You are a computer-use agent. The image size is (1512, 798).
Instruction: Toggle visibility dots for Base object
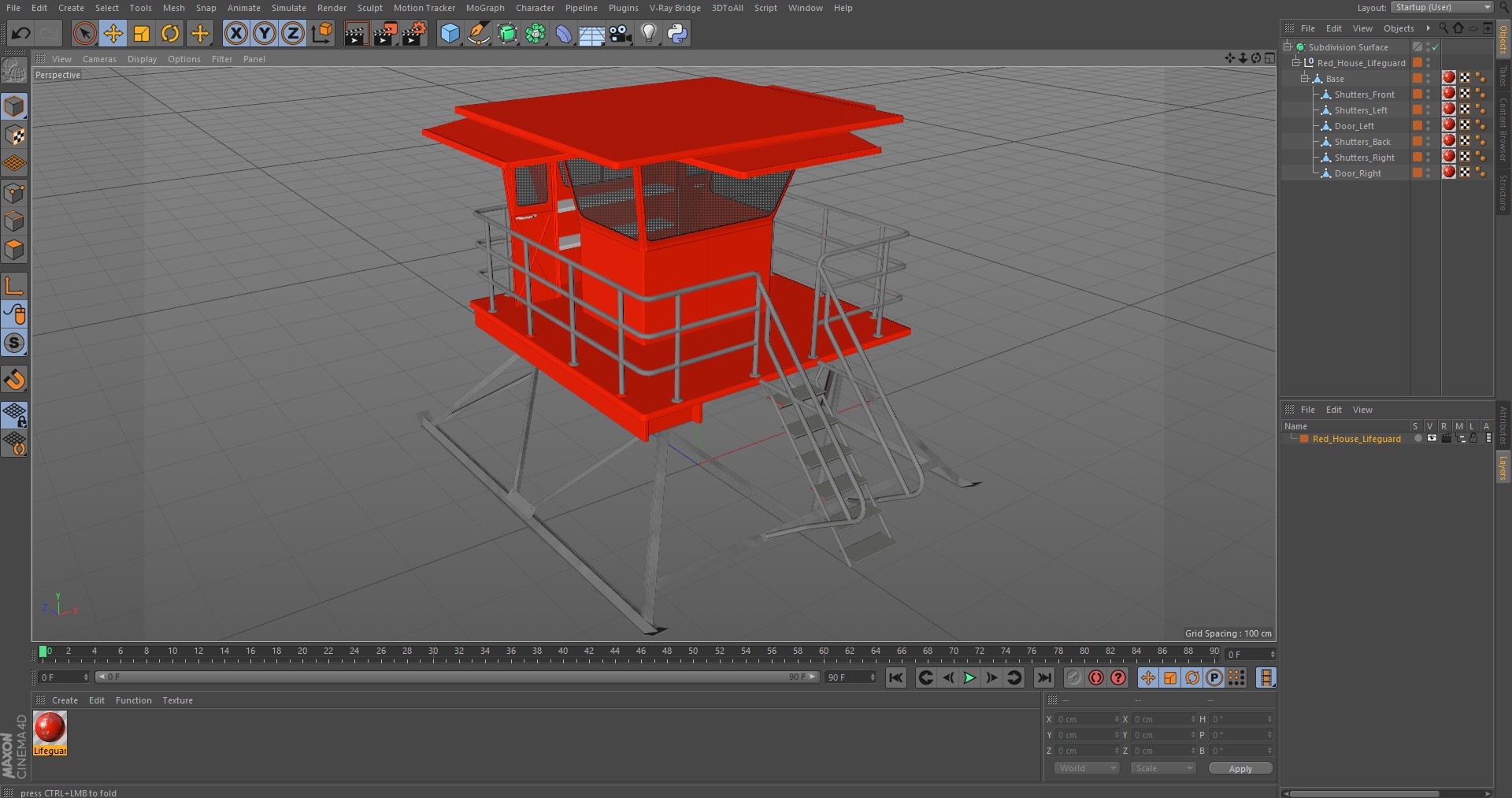tap(1428, 79)
